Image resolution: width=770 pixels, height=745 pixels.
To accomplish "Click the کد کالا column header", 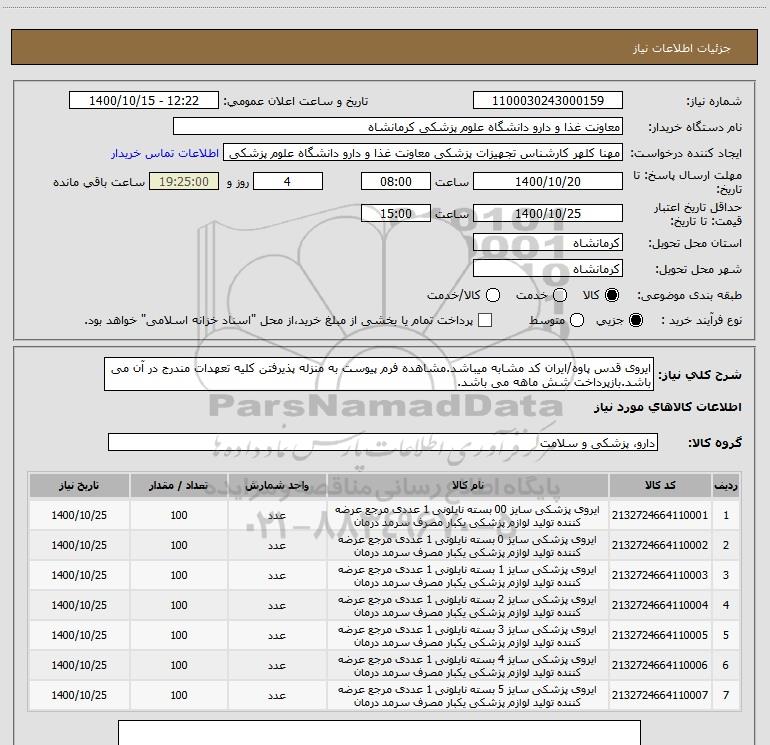I will coord(660,485).
